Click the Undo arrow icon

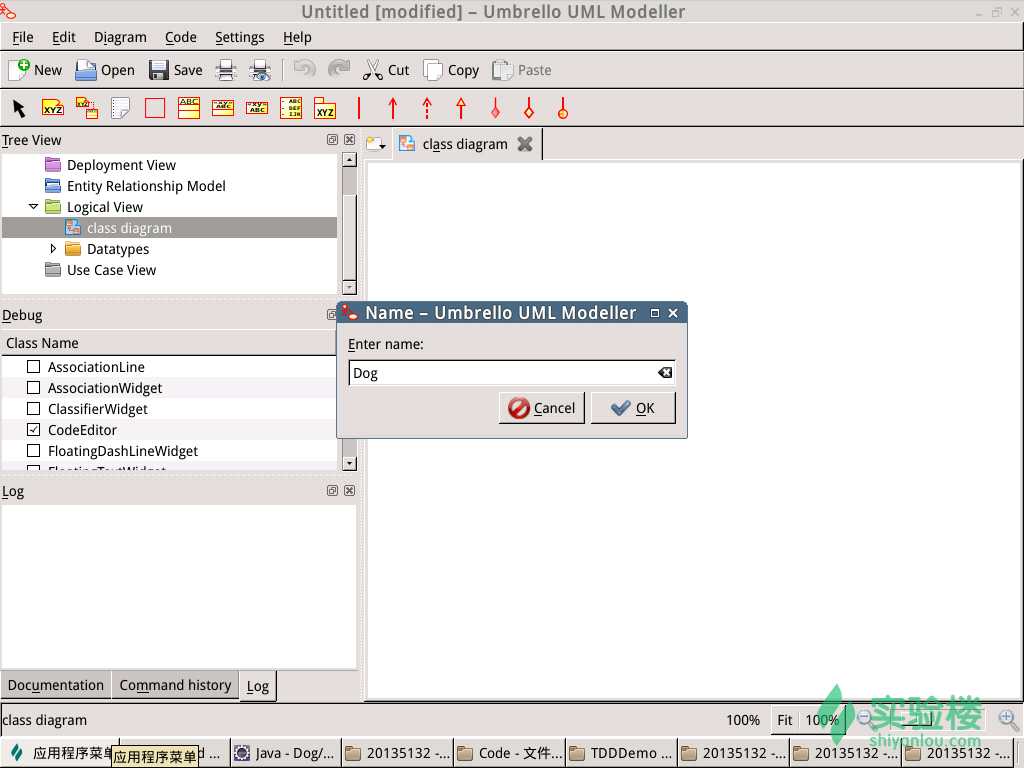pos(304,68)
